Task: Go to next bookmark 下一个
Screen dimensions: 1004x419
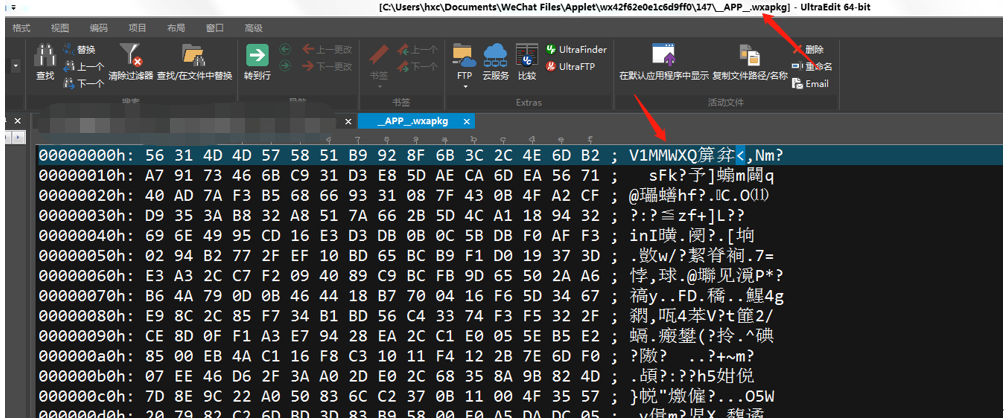Action: [417, 66]
